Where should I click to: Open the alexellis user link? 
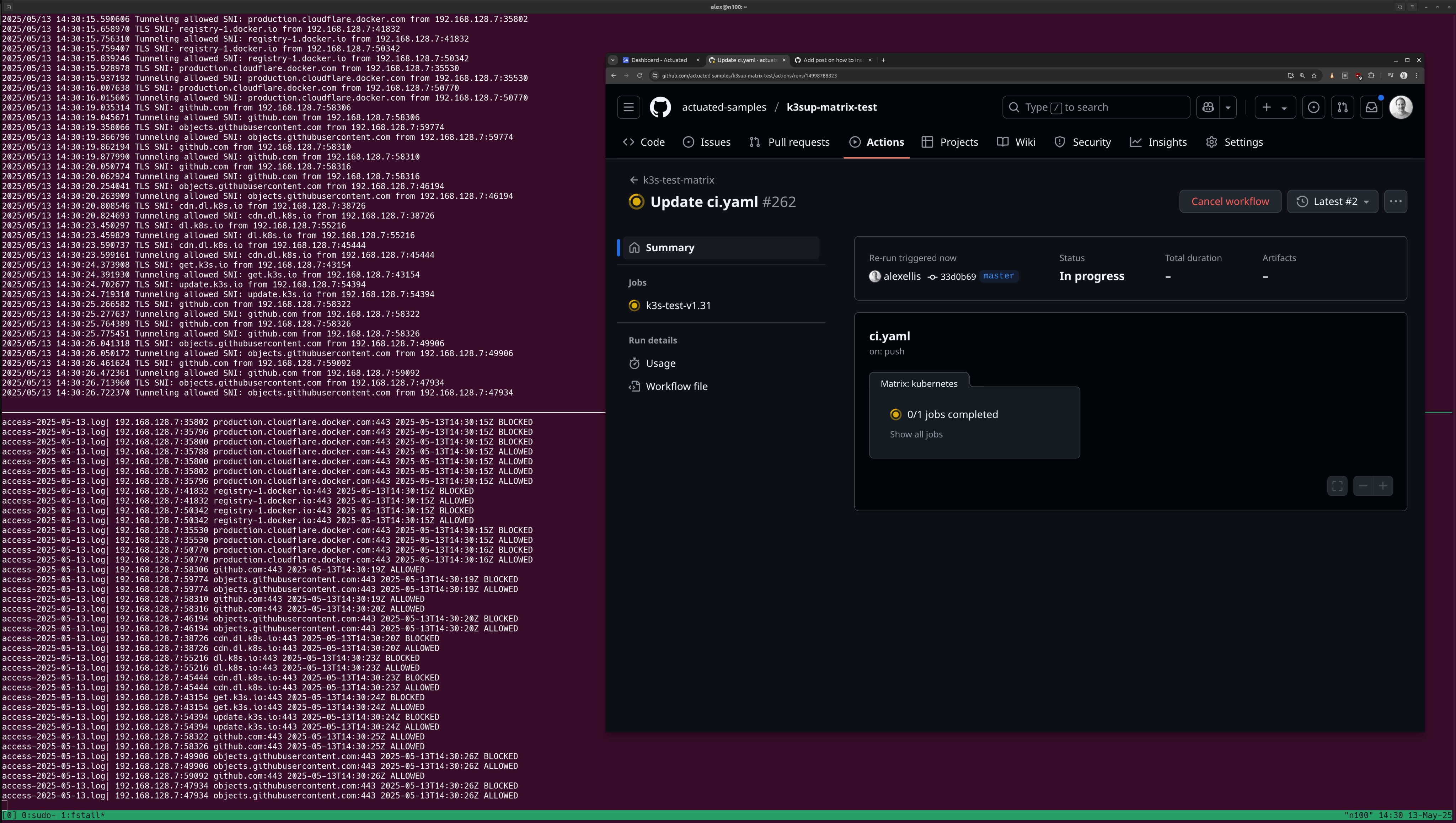tap(901, 276)
